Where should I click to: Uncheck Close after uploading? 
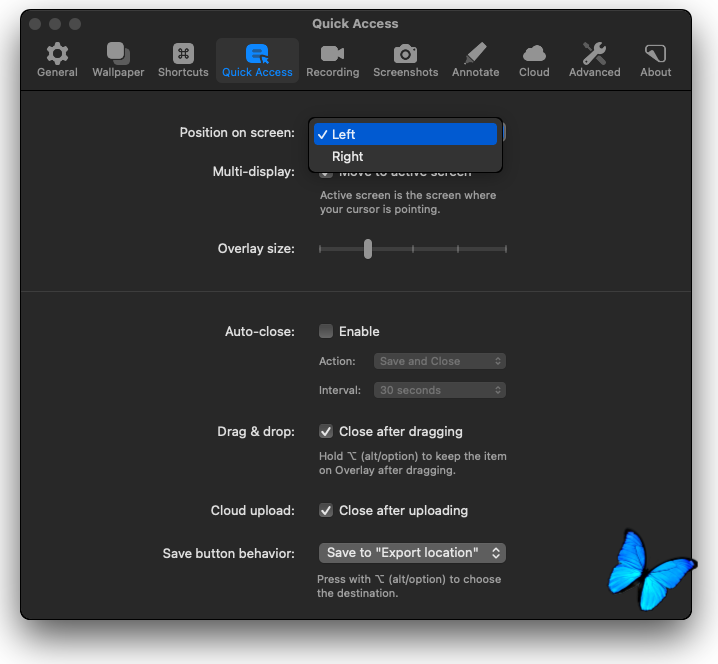click(x=326, y=510)
